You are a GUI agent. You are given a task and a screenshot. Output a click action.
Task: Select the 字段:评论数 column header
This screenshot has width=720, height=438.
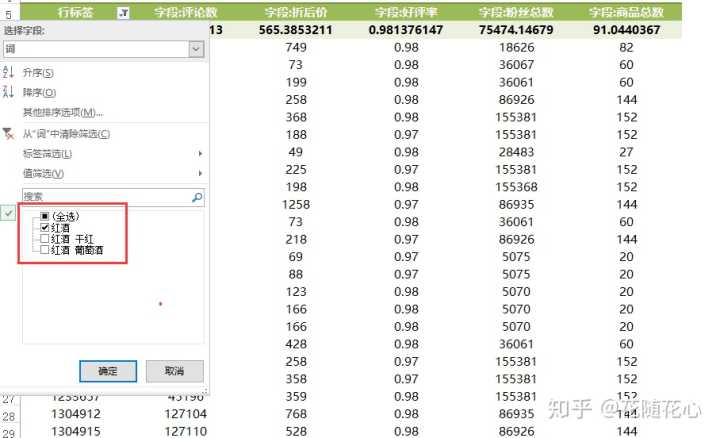point(186,12)
